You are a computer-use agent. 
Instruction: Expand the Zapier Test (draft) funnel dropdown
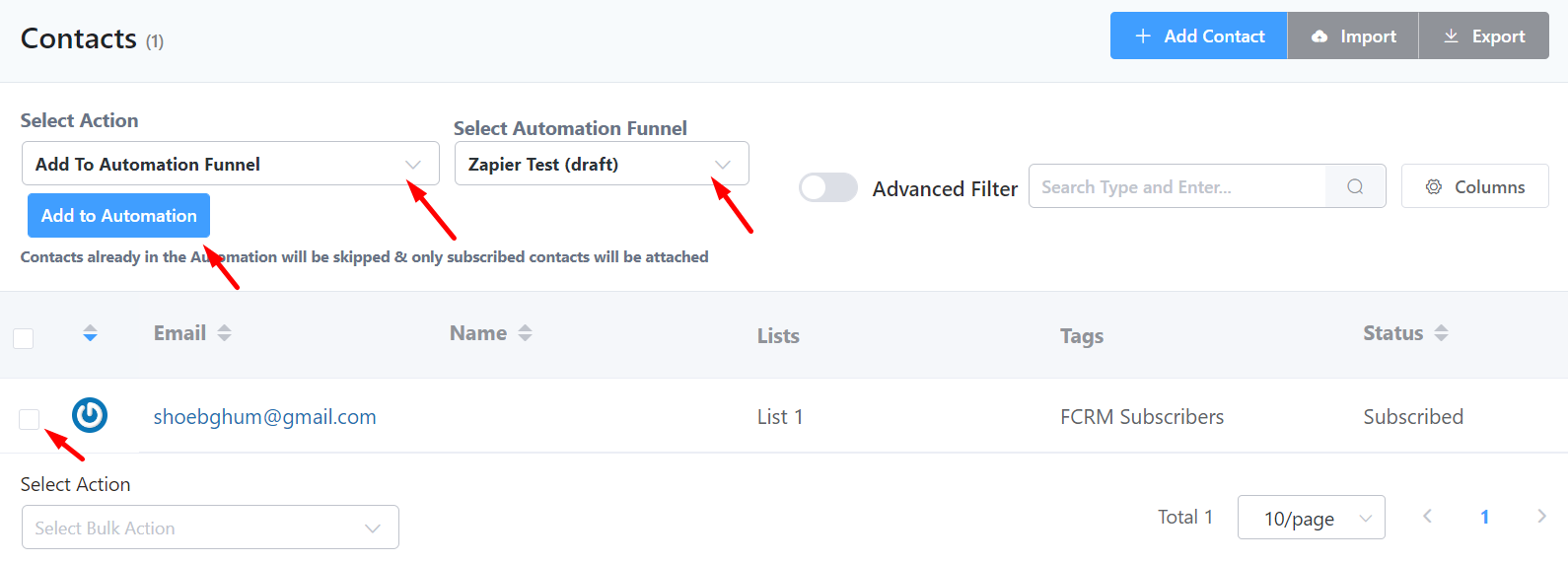point(601,164)
